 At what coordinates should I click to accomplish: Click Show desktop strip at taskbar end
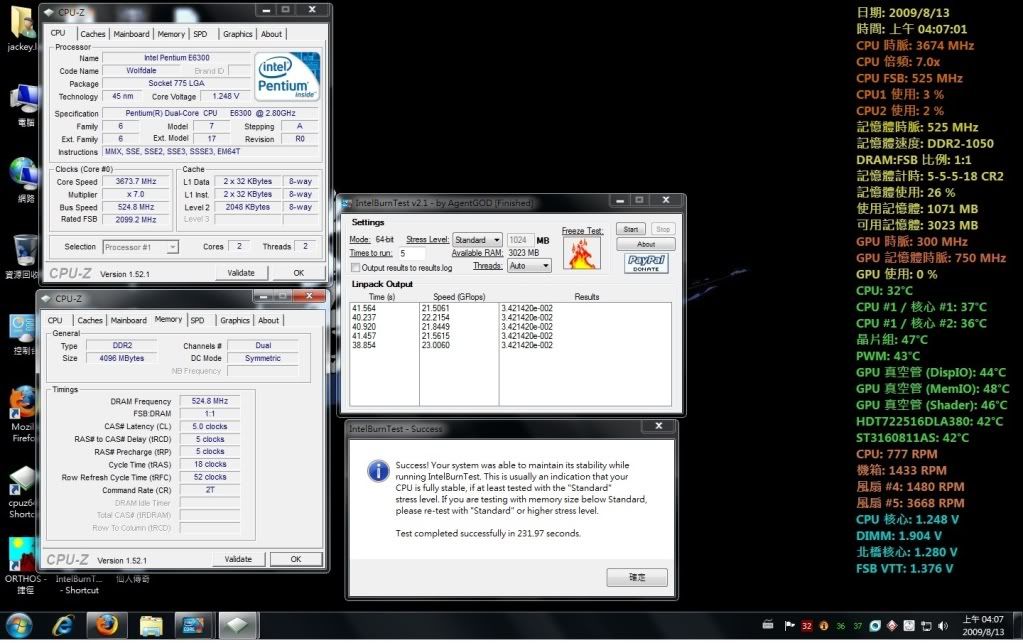pyautogui.click(x=1018, y=626)
